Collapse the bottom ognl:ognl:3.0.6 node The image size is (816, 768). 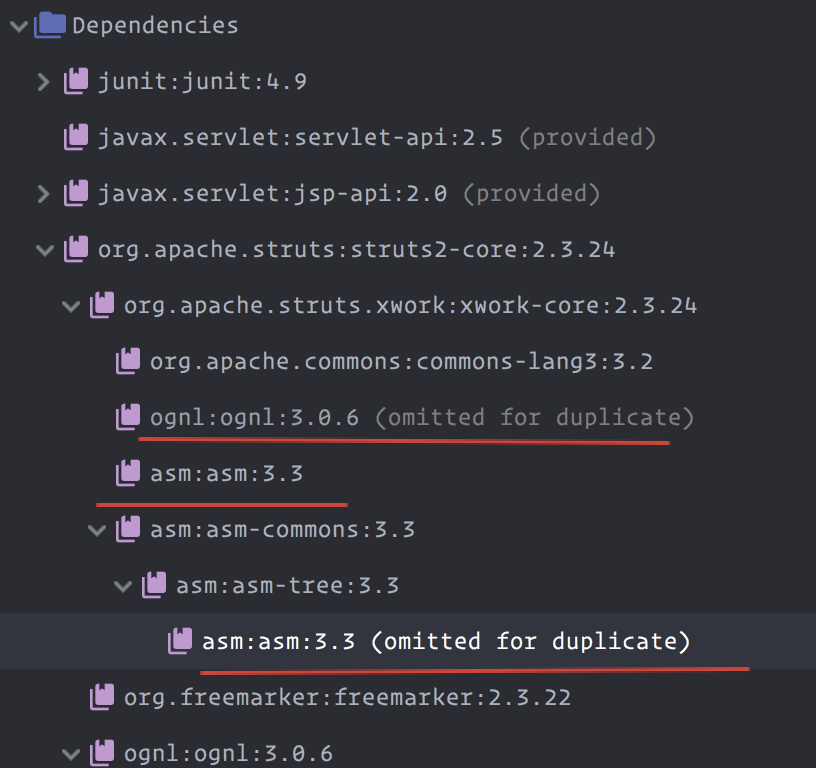pyautogui.click(x=71, y=754)
